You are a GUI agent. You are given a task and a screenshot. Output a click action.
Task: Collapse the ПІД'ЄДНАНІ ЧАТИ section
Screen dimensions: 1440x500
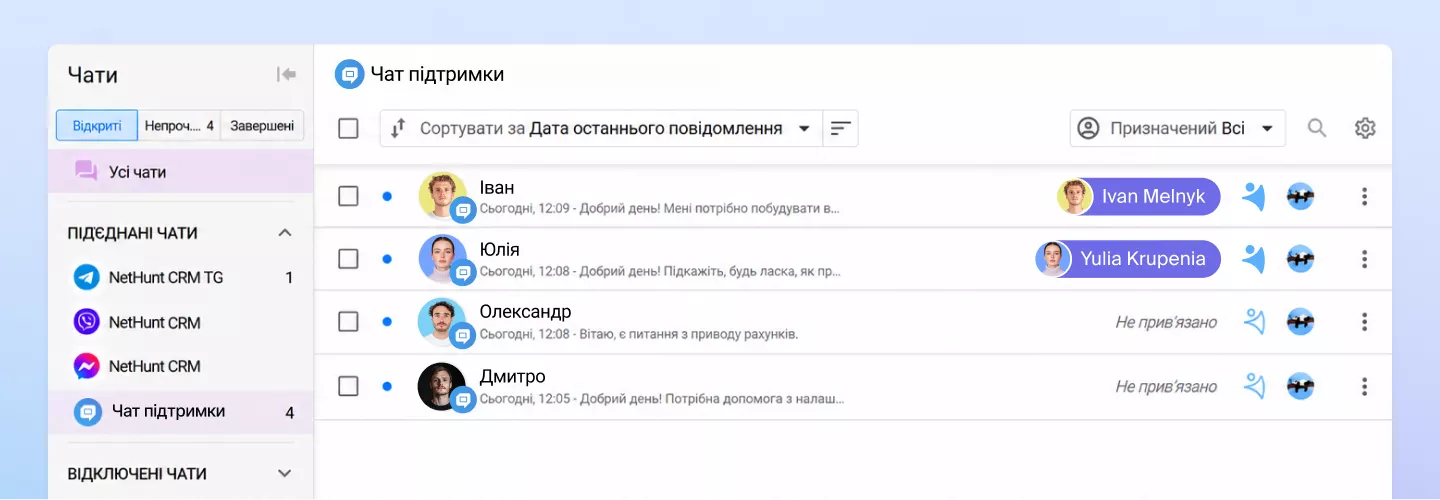point(284,233)
